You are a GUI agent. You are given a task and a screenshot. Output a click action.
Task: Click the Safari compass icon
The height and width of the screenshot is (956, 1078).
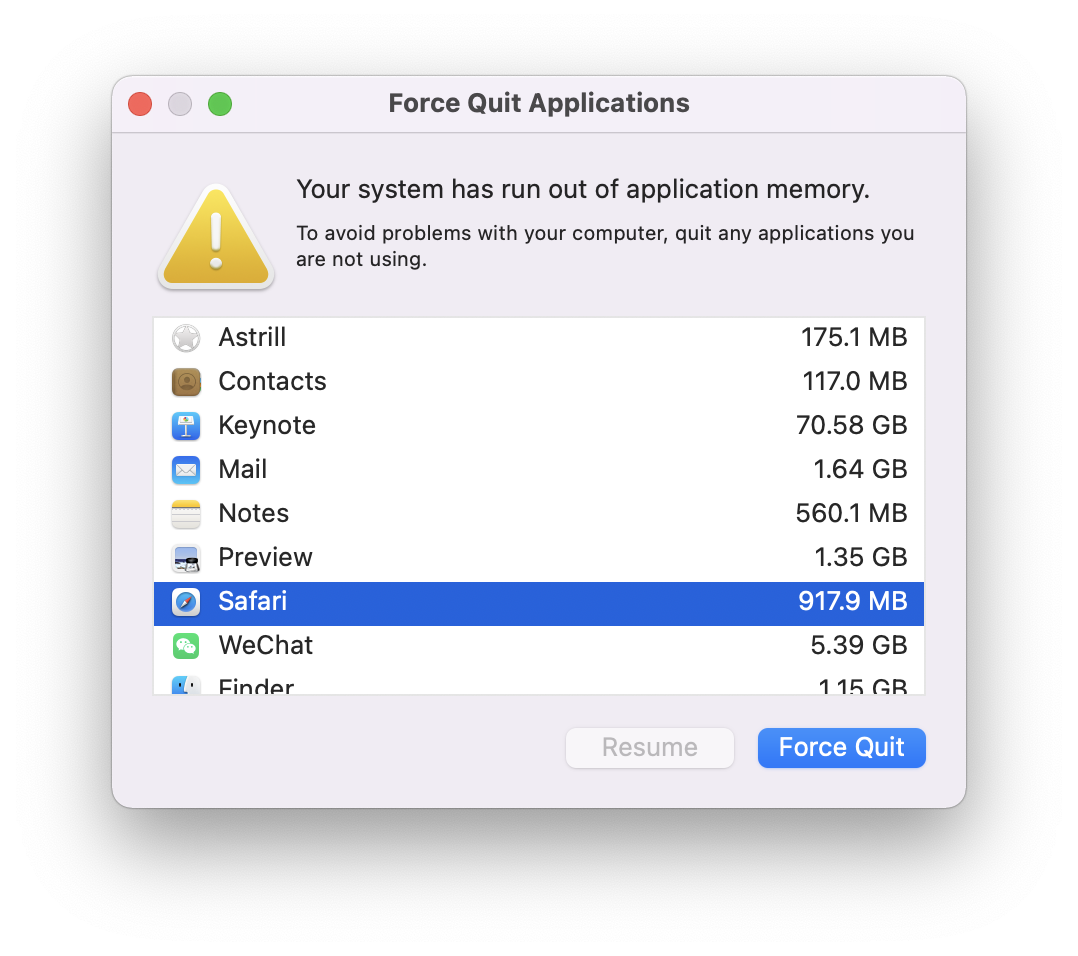point(186,602)
